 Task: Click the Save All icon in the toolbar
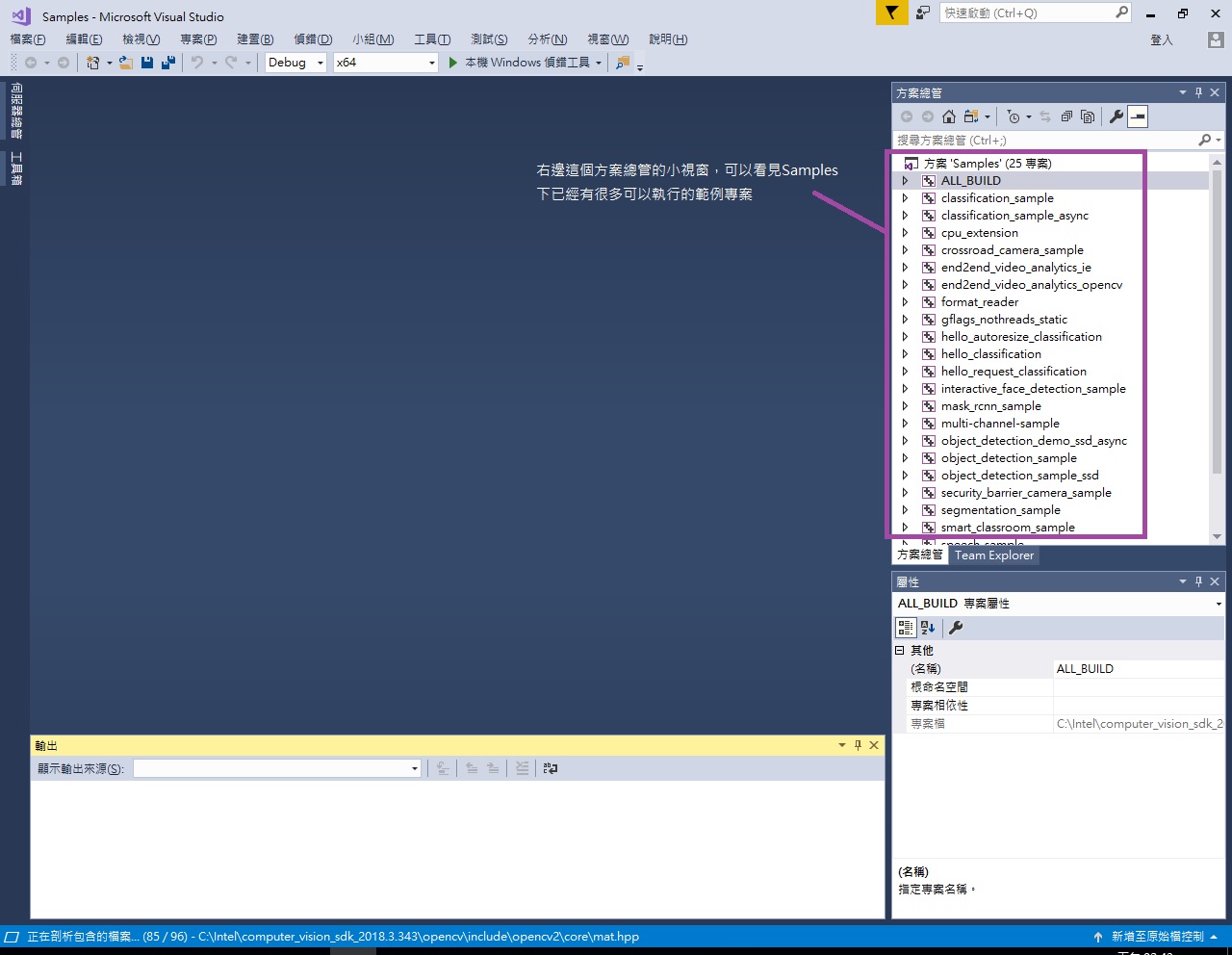click(168, 63)
